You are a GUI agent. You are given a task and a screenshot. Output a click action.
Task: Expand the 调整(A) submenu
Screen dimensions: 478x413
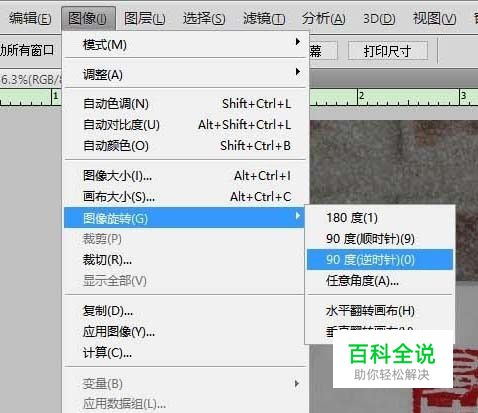coord(185,74)
